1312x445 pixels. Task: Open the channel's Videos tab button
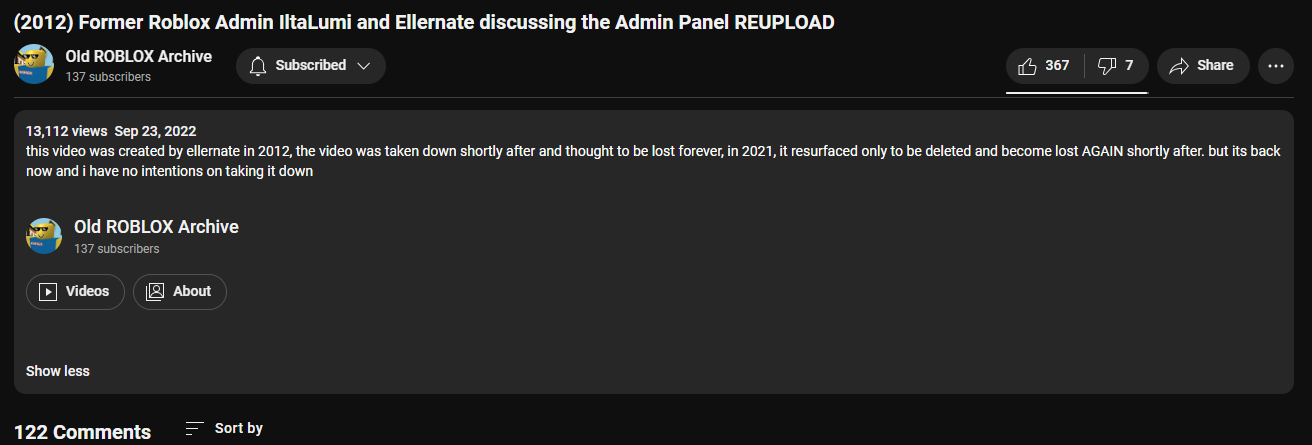tap(75, 291)
